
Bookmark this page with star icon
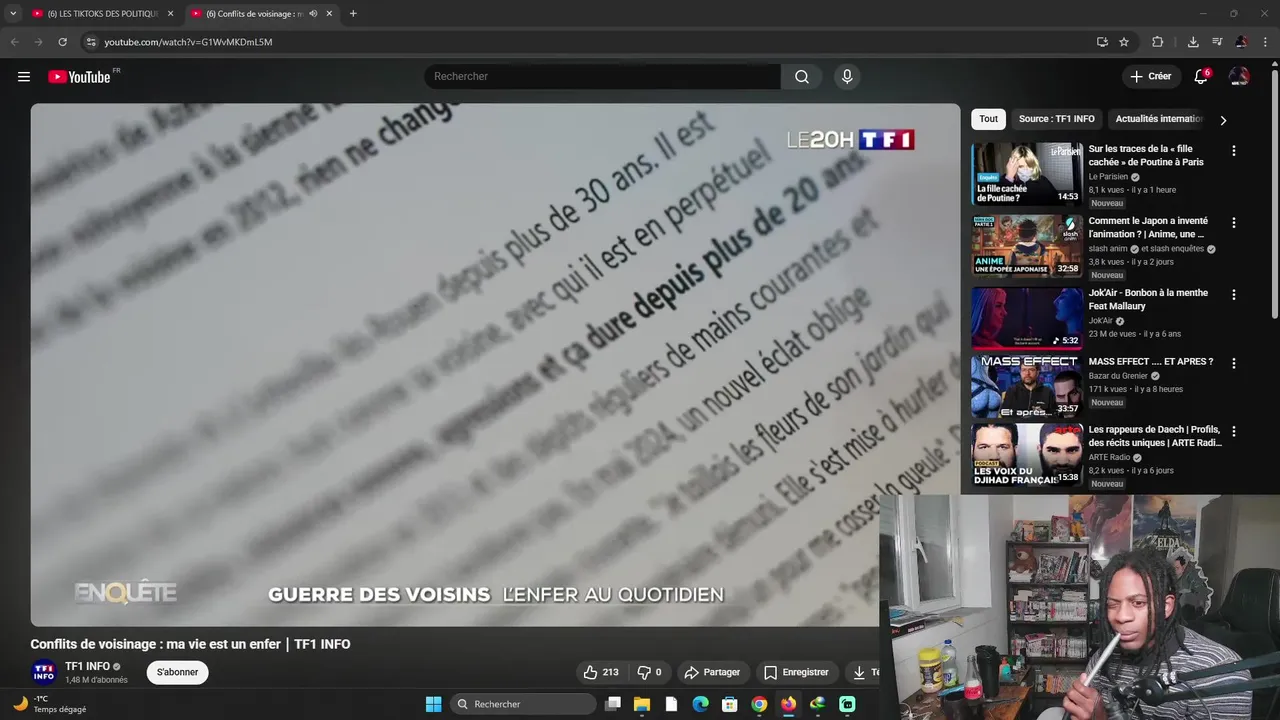pyautogui.click(x=1124, y=42)
